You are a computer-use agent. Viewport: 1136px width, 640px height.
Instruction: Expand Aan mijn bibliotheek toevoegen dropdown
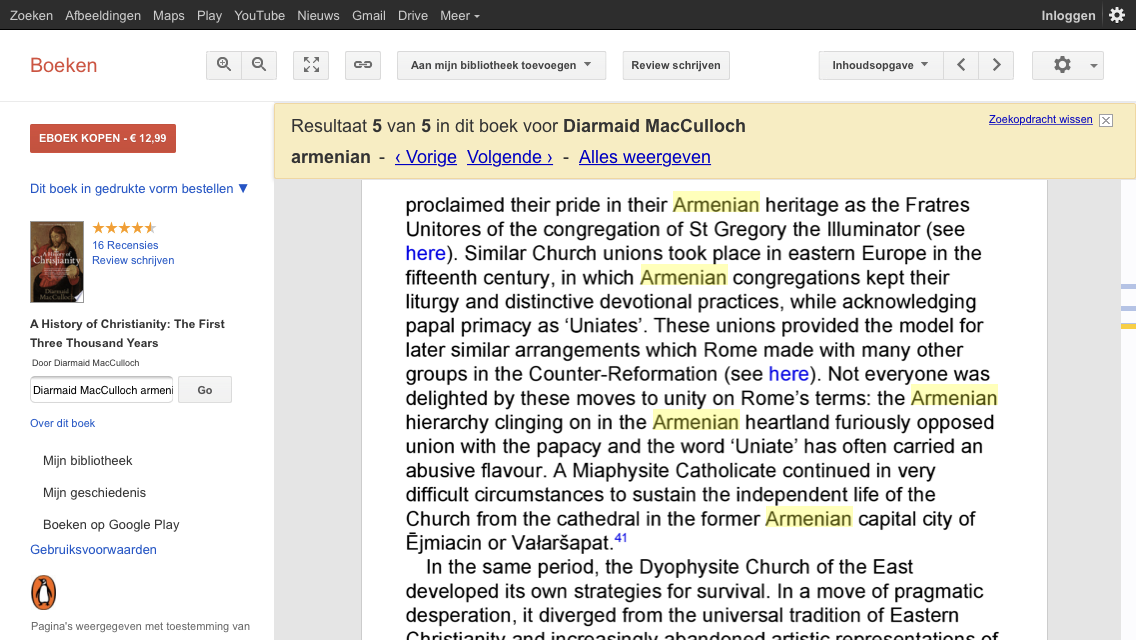[501, 65]
